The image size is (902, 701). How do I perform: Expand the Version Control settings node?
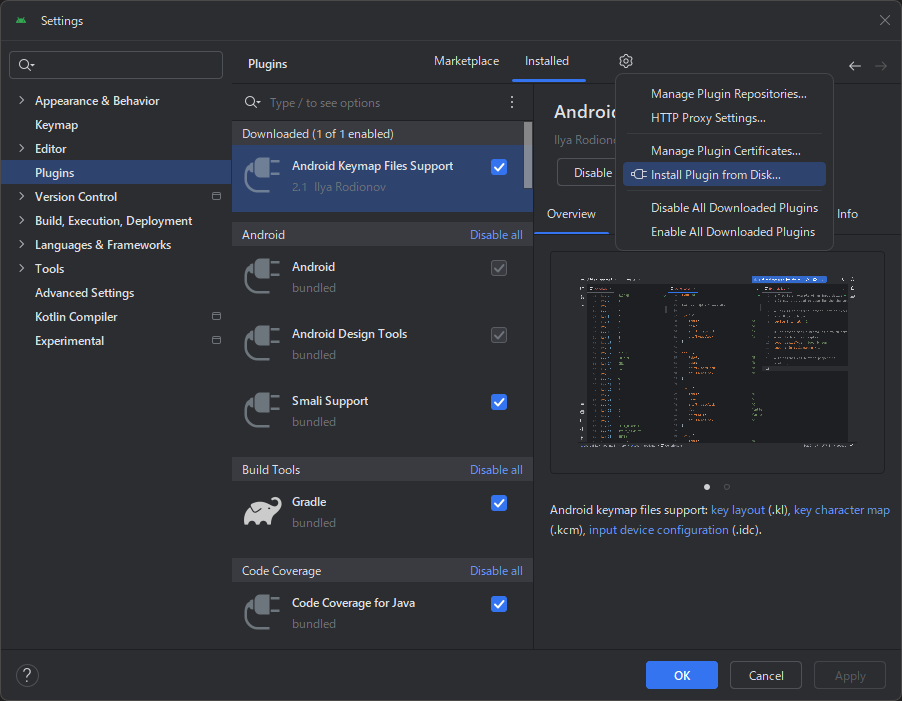(x=22, y=197)
